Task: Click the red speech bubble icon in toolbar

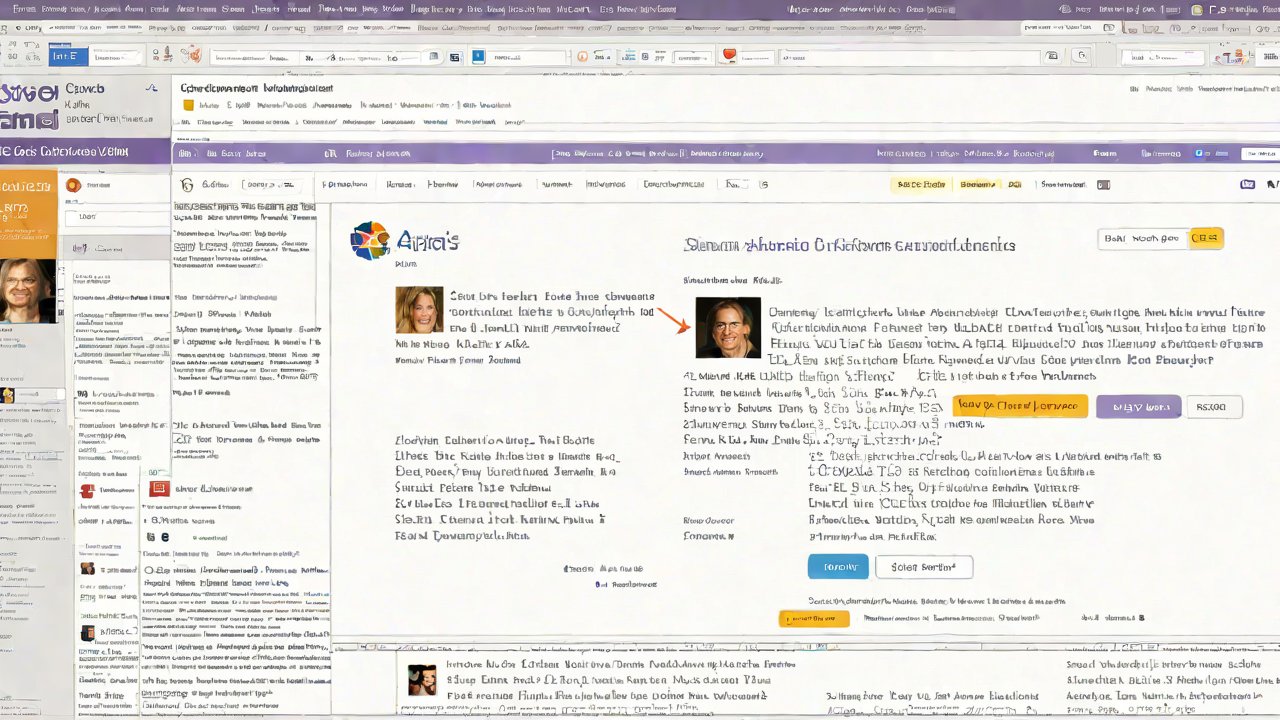Action: [729, 55]
